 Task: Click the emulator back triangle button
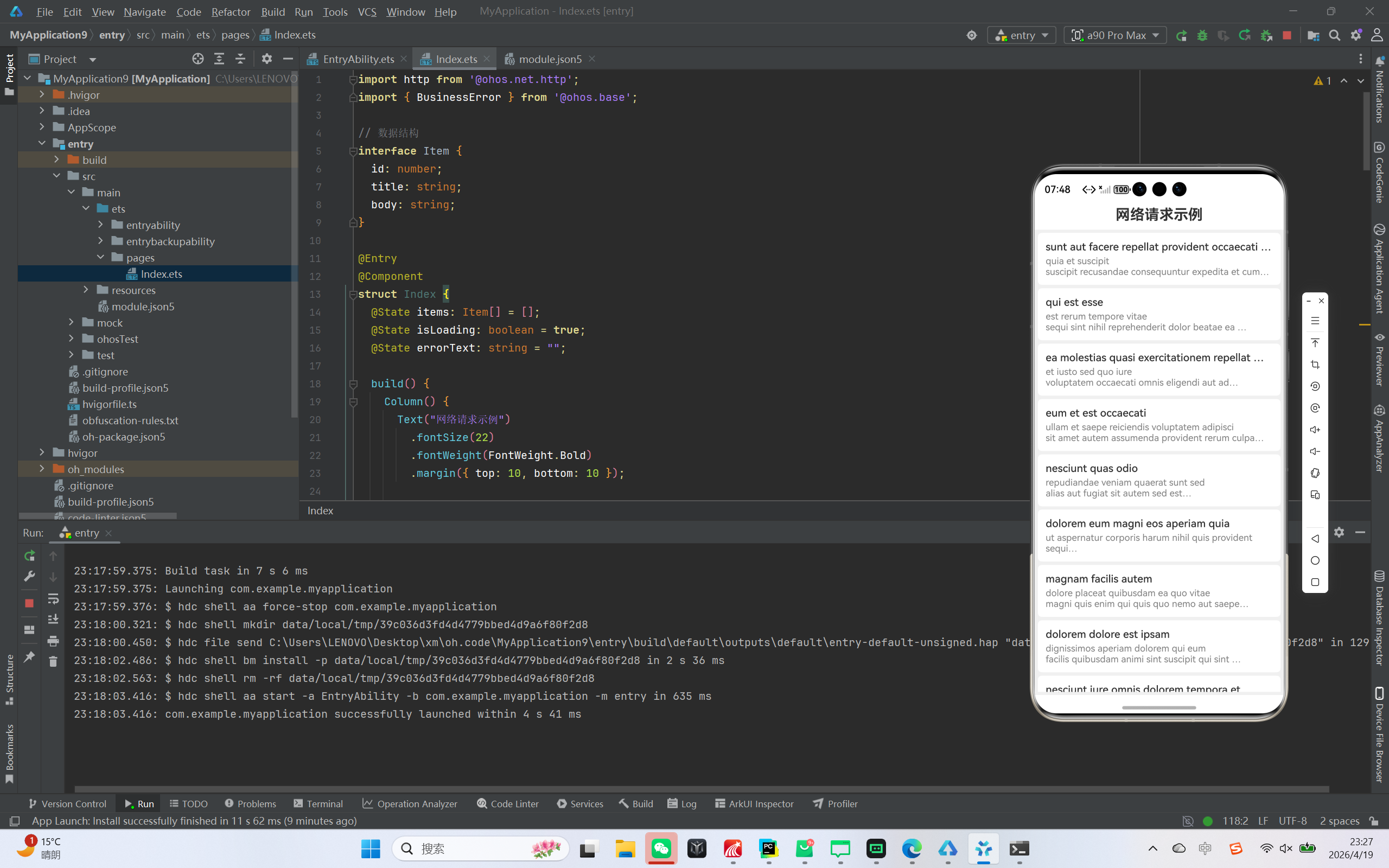1315,539
